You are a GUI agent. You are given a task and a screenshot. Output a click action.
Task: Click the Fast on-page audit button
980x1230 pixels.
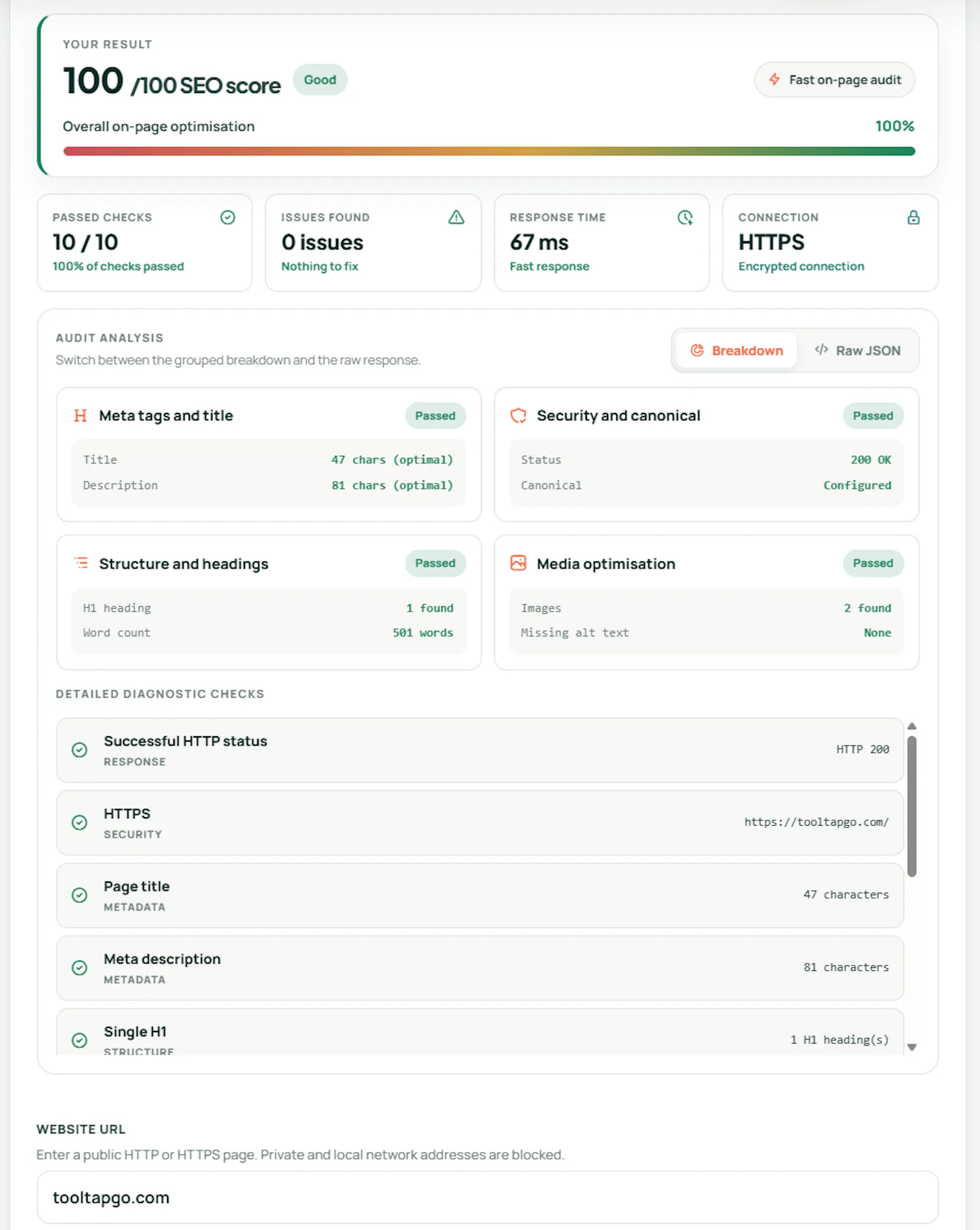834,80
